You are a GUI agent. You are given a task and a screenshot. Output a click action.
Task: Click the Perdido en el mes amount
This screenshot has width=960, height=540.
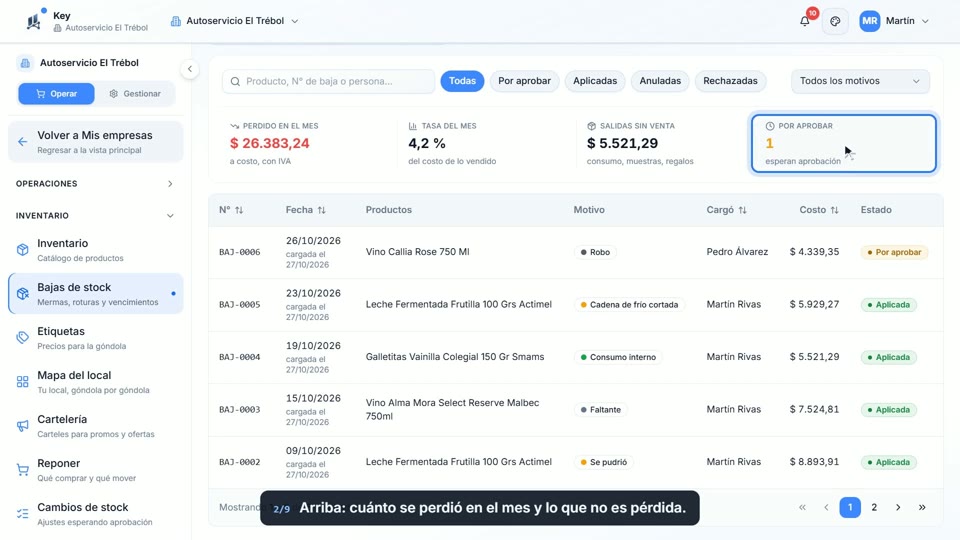[x=269, y=143]
